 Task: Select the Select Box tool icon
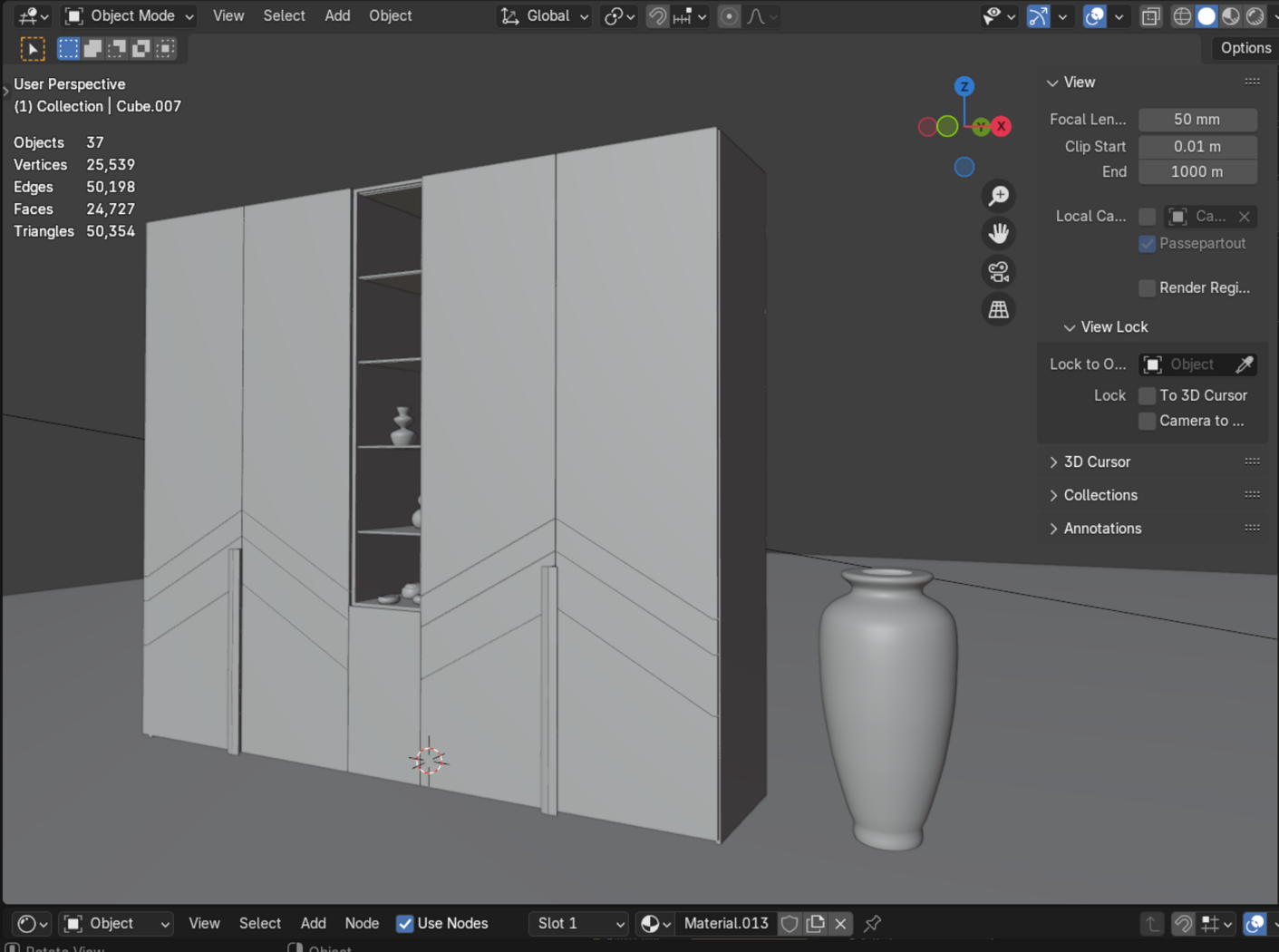pyautogui.click(x=33, y=49)
